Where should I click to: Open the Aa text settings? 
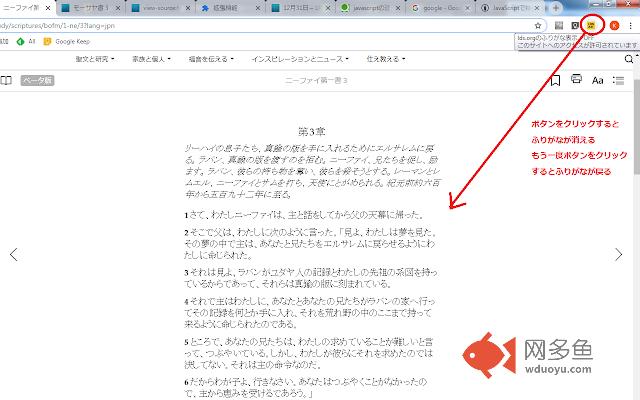click(x=598, y=80)
